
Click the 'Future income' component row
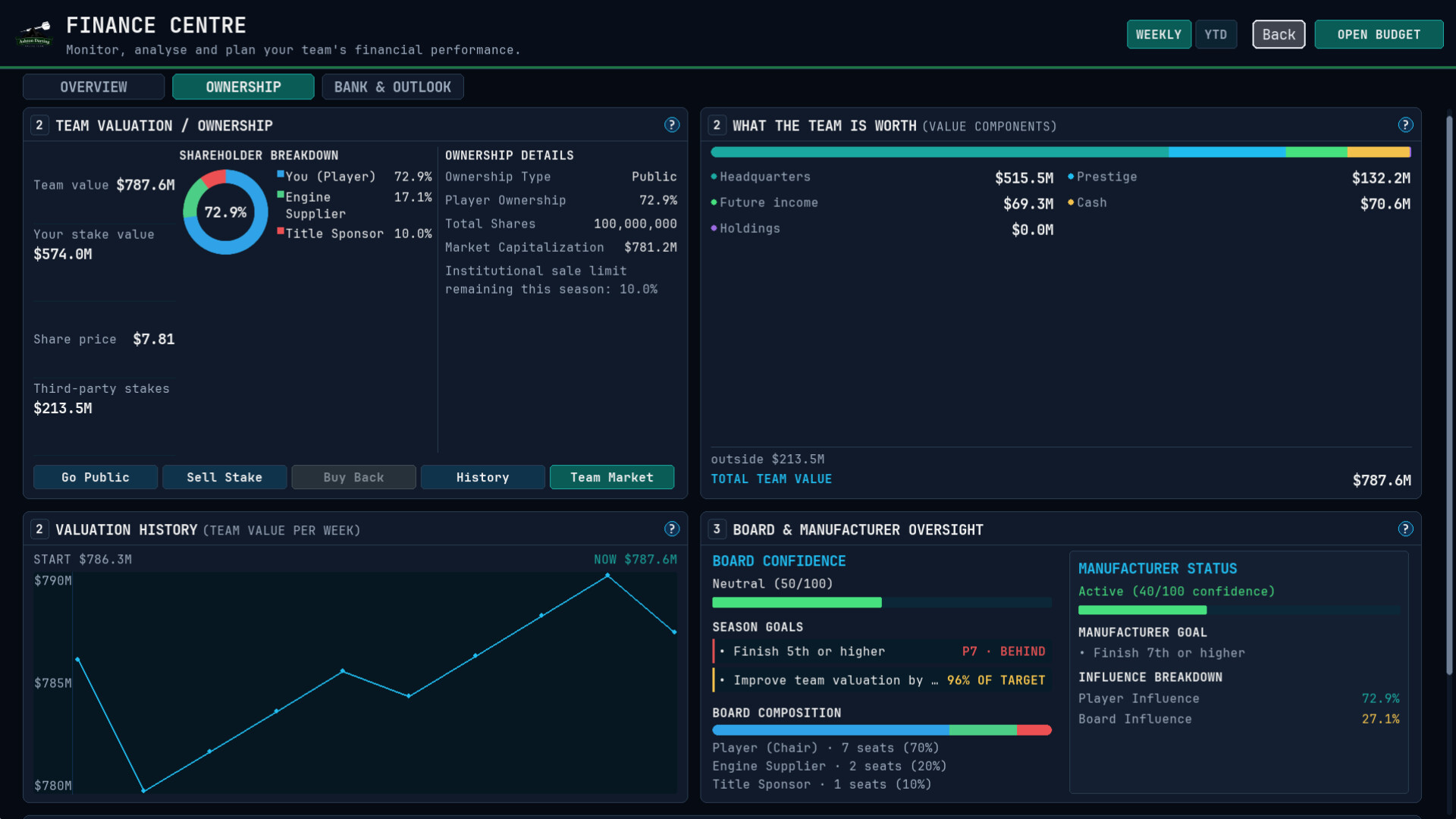coord(882,203)
